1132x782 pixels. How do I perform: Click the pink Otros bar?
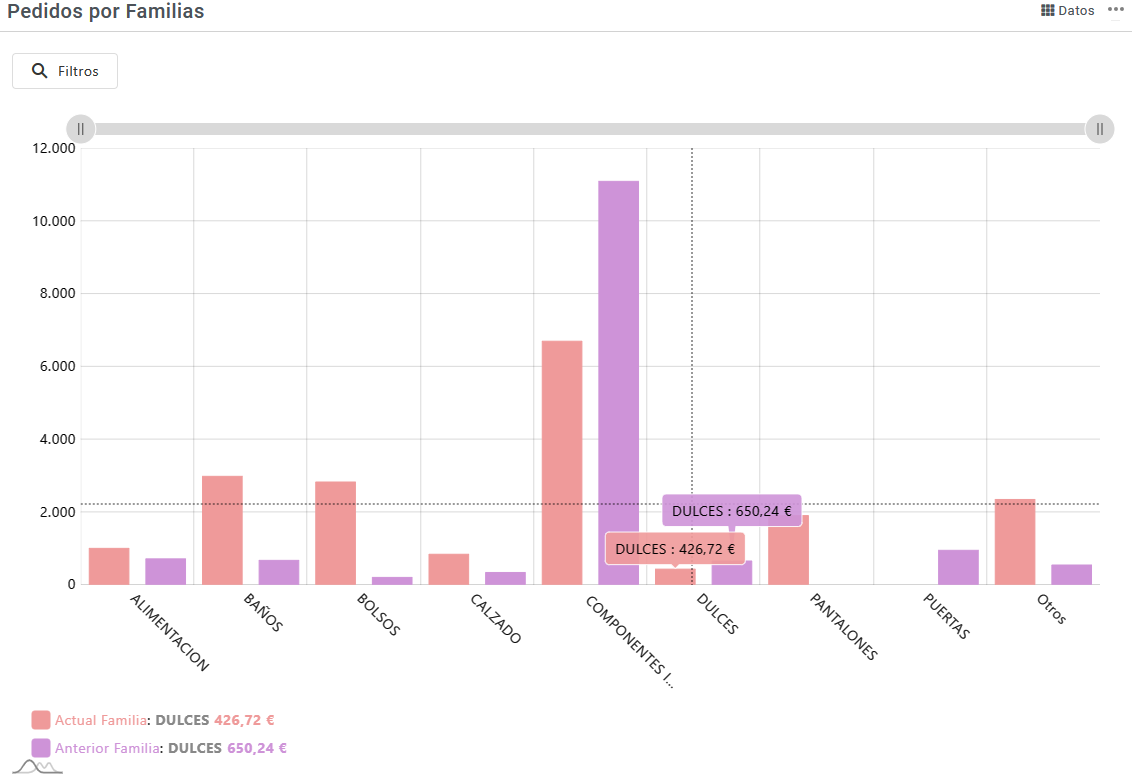(x=1015, y=541)
